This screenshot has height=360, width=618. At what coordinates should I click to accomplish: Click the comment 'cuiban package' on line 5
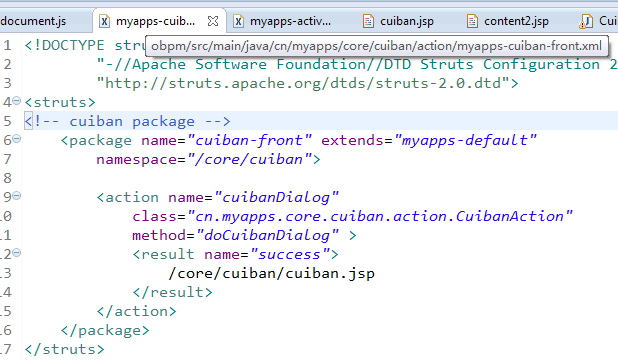point(127,121)
